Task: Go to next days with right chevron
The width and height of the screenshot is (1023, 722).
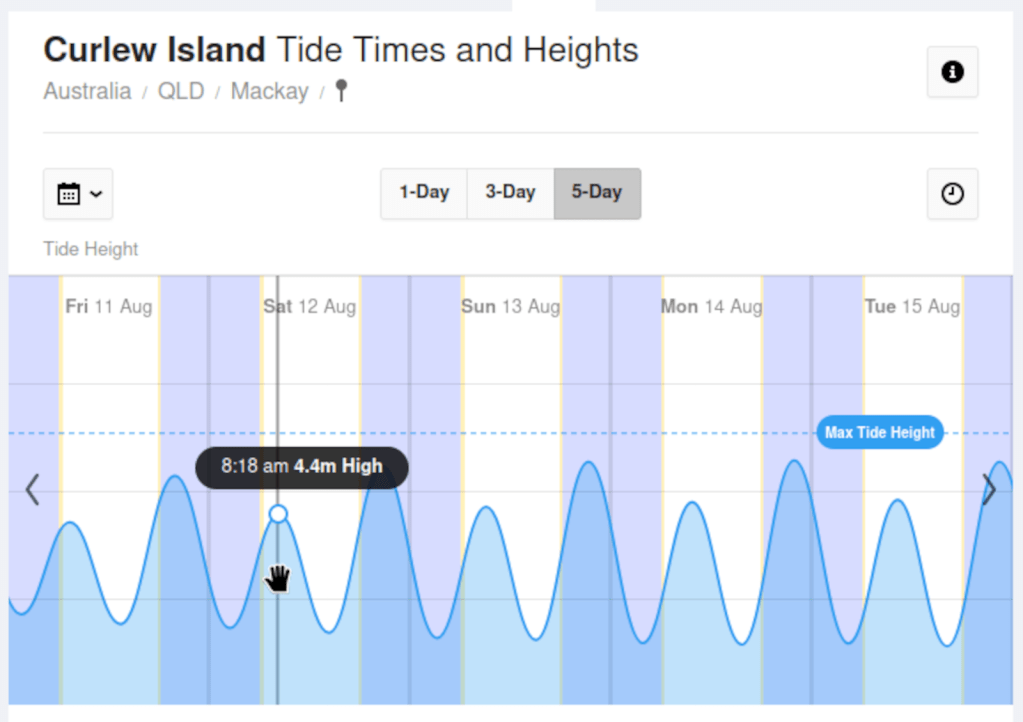Action: [x=989, y=490]
